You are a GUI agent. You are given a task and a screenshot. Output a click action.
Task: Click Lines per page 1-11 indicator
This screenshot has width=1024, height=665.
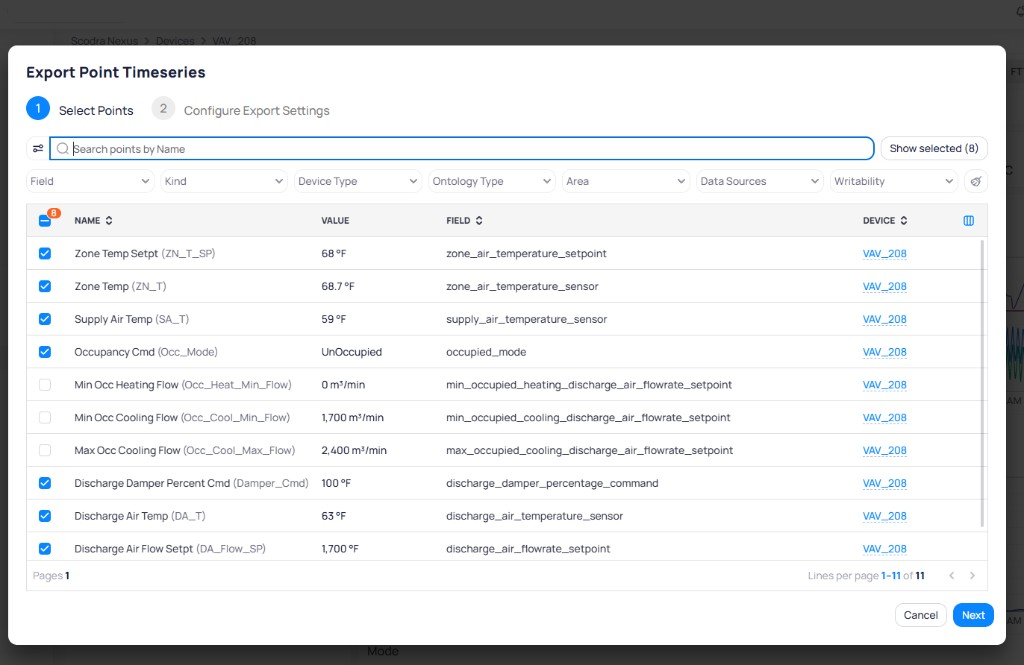[866, 576]
